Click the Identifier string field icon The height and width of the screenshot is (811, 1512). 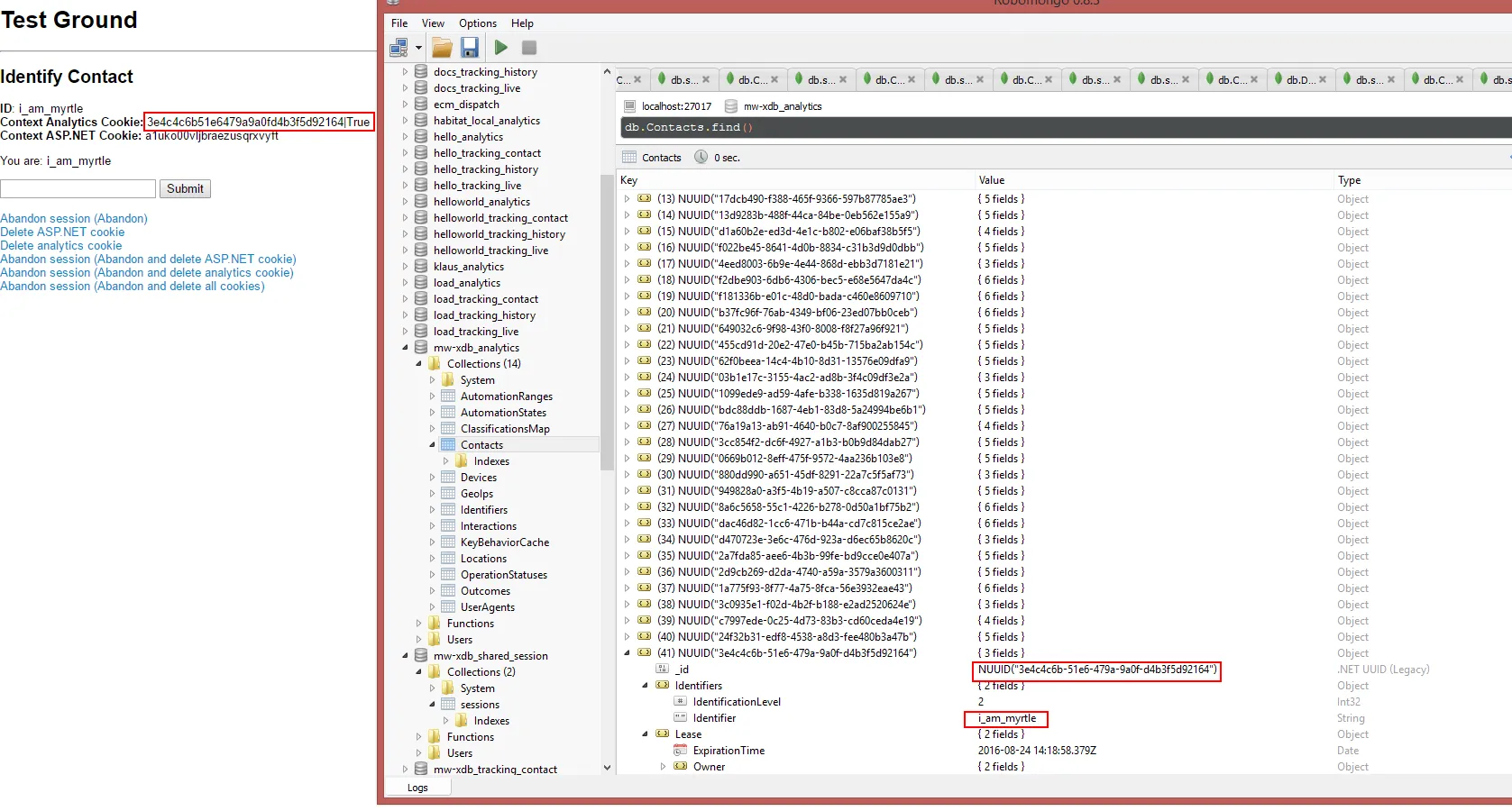pos(681,718)
